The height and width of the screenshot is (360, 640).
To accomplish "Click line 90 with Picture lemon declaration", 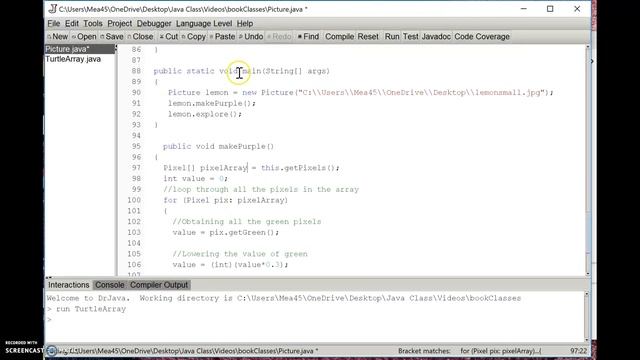I will click(x=360, y=93).
